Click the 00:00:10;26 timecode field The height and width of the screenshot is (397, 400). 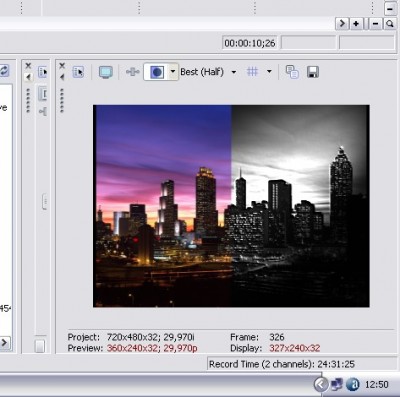tap(250, 43)
